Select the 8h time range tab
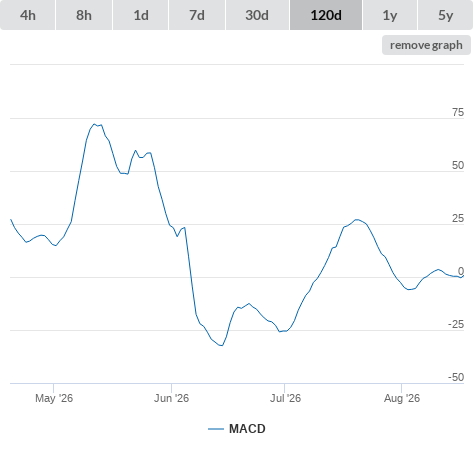This screenshot has height=455, width=474. click(x=84, y=15)
